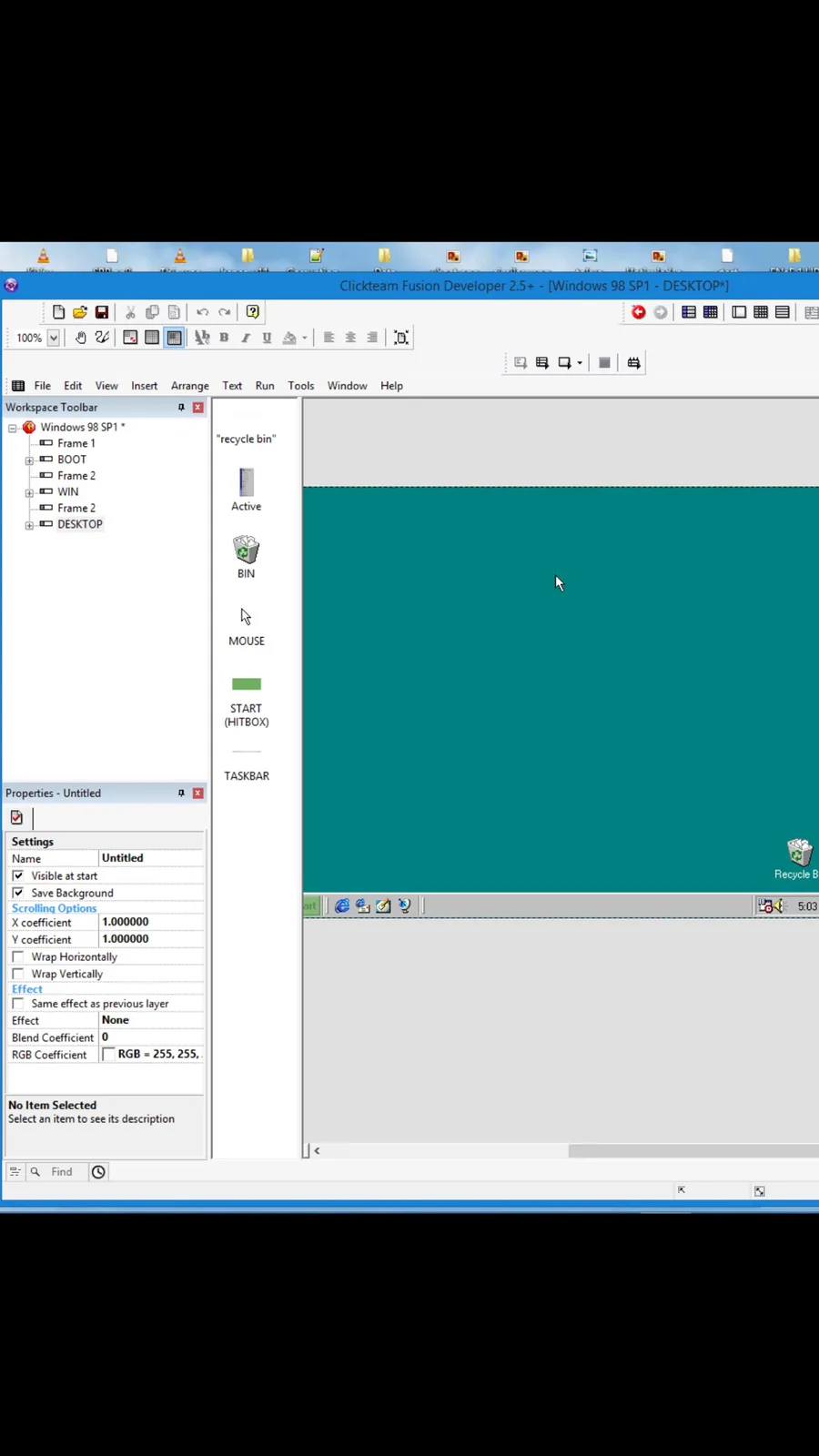Open the Effect None value field
The height and width of the screenshot is (1456, 819).
(151, 1020)
